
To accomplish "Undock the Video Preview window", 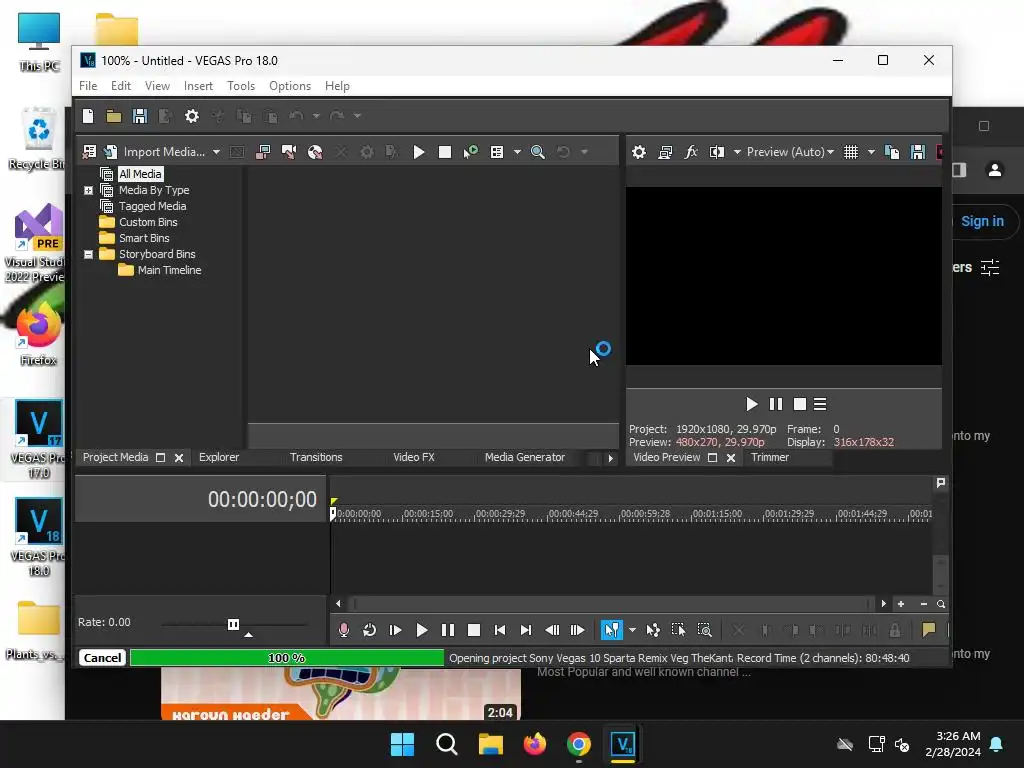I will point(712,458).
